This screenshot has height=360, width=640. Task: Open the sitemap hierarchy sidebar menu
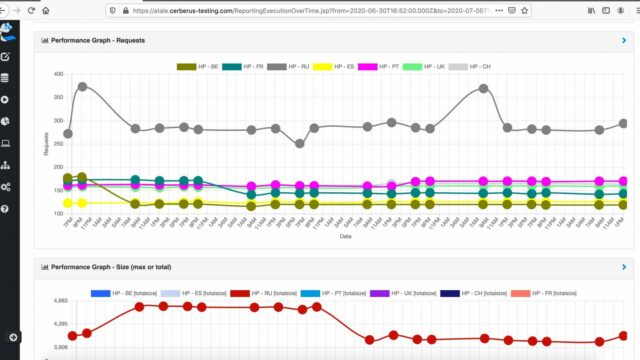(x=5, y=165)
